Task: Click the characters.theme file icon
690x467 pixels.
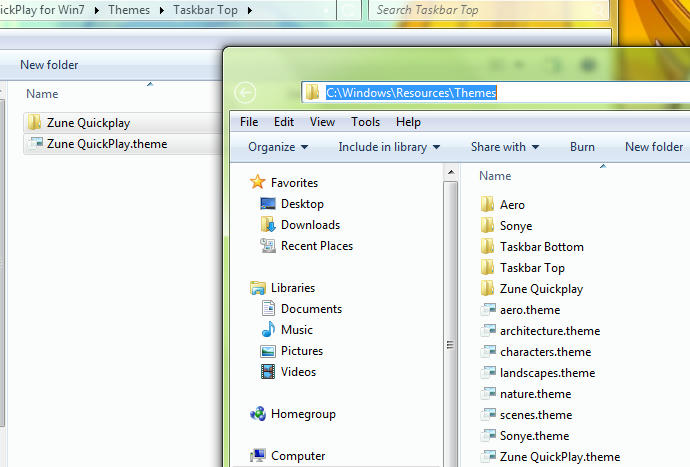Action: (x=488, y=352)
